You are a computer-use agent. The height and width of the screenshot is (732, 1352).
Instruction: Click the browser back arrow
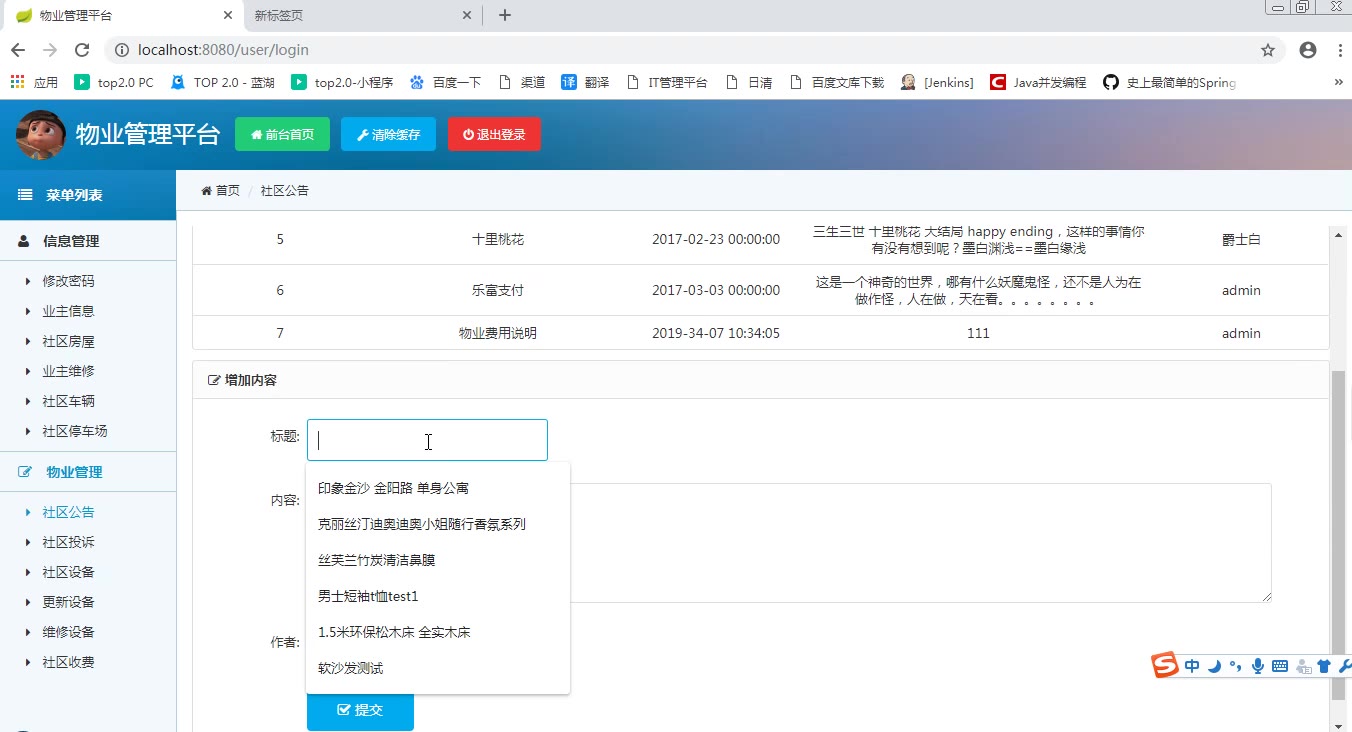(x=18, y=50)
